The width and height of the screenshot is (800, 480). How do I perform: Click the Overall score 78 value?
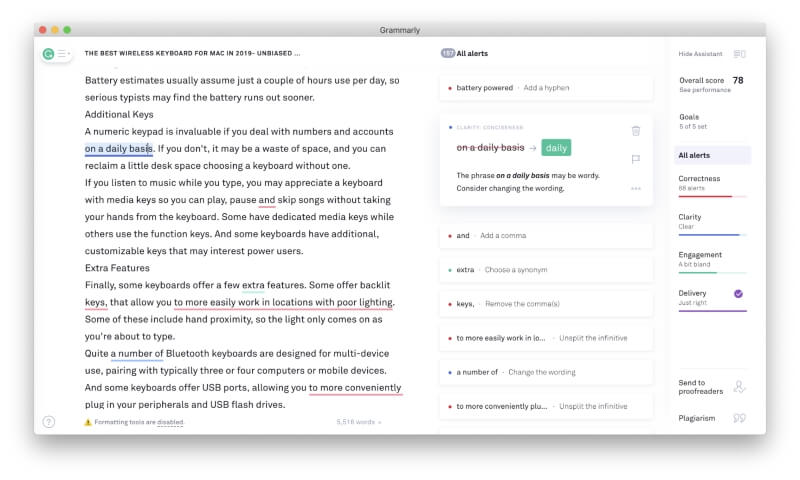(738, 80)
